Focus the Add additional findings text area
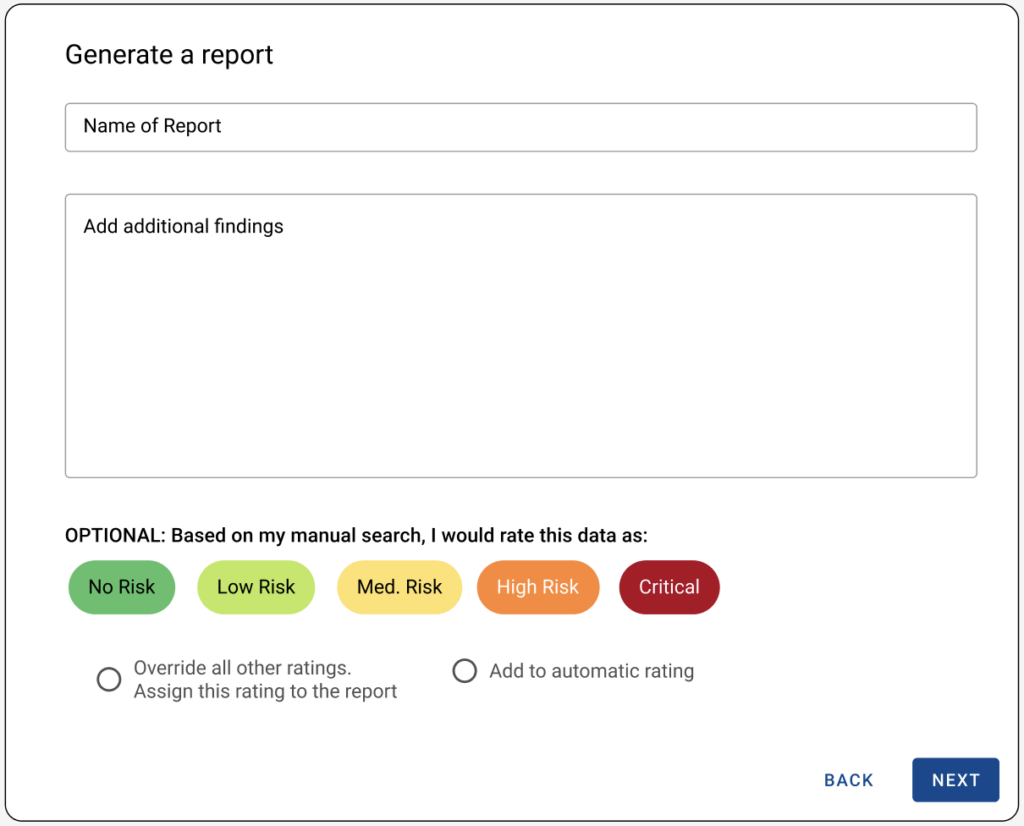1024x826 pixels. coord(520,335)
